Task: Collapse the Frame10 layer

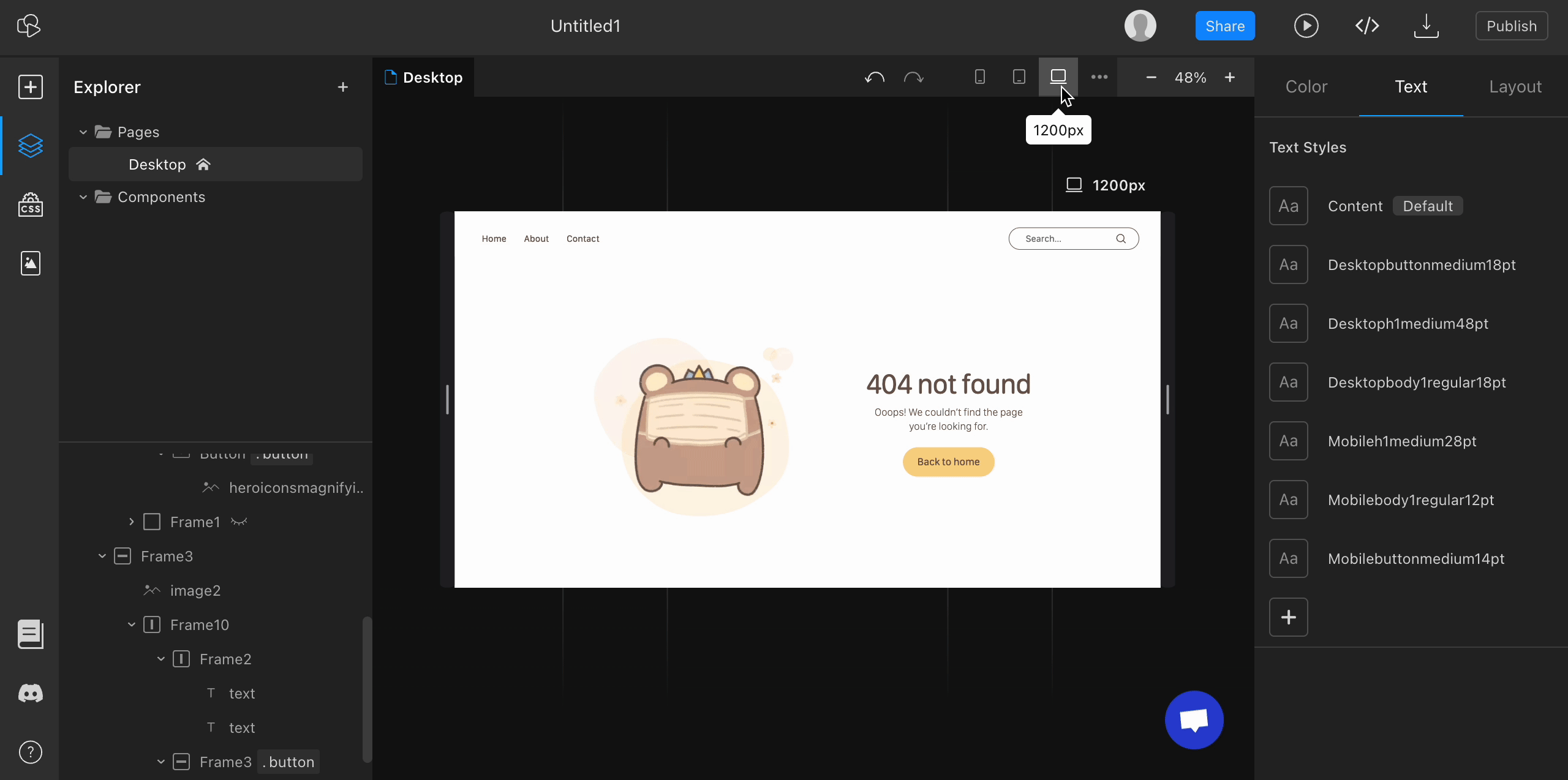Action: (131, 624)
